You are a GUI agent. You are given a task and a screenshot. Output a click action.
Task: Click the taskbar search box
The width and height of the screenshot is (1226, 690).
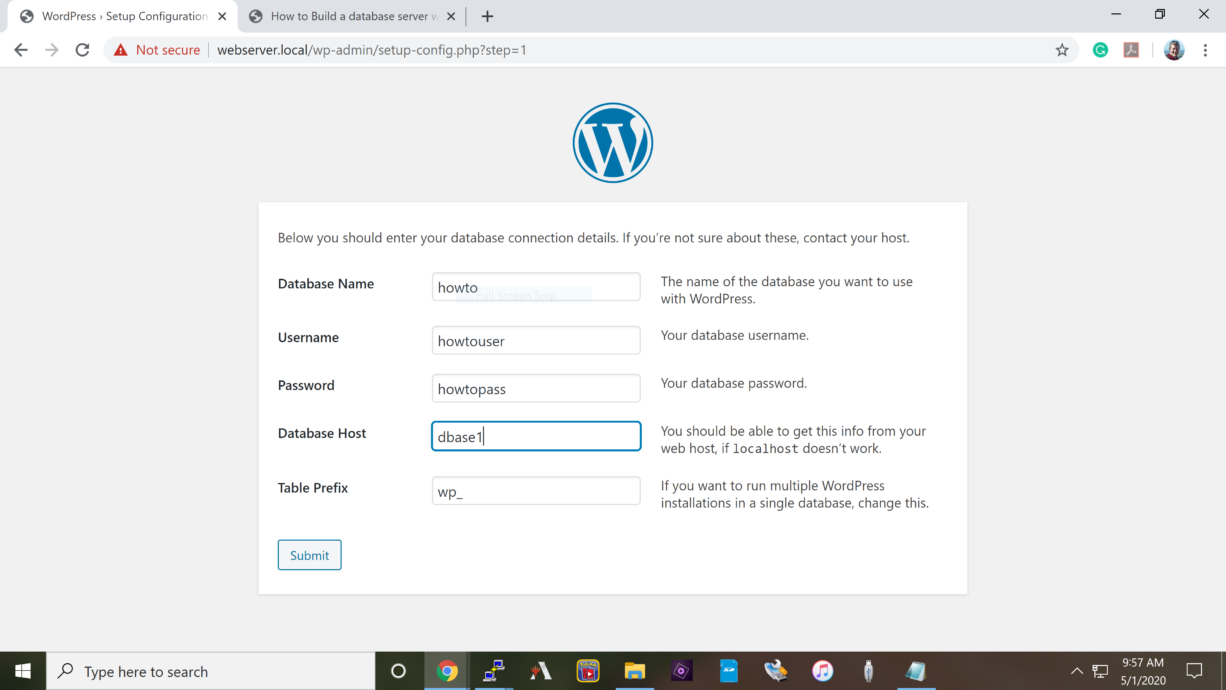pos(210,671)
